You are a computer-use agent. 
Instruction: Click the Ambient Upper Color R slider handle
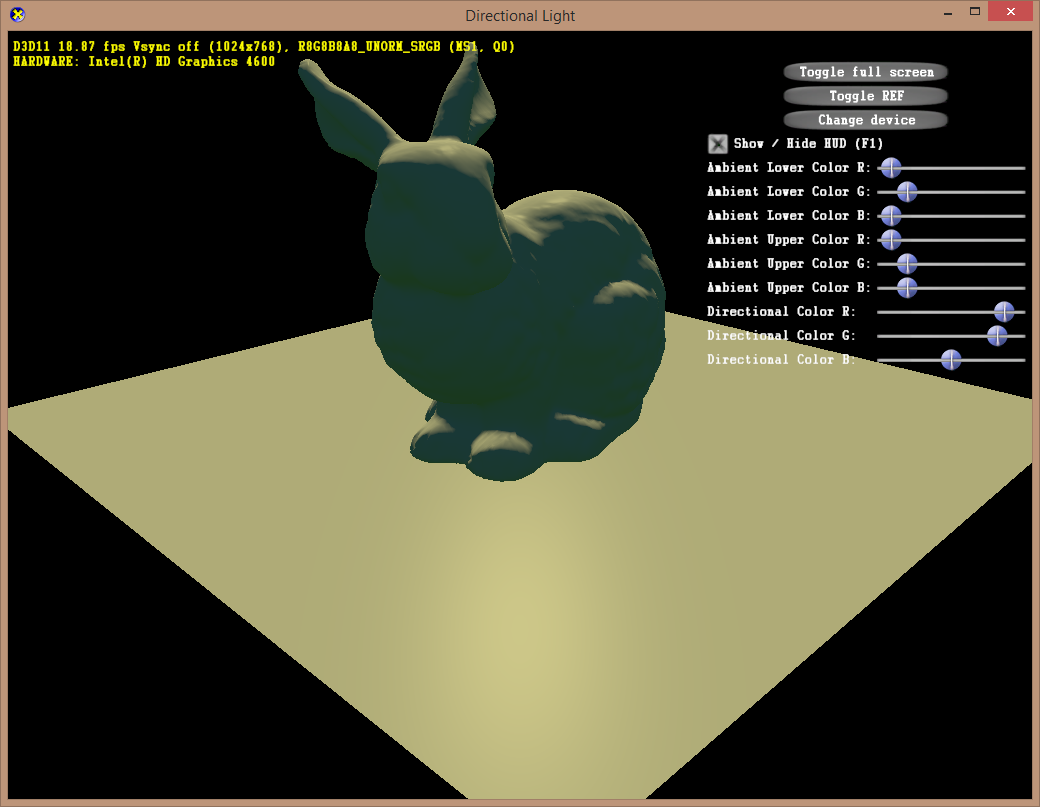point(890,240)
